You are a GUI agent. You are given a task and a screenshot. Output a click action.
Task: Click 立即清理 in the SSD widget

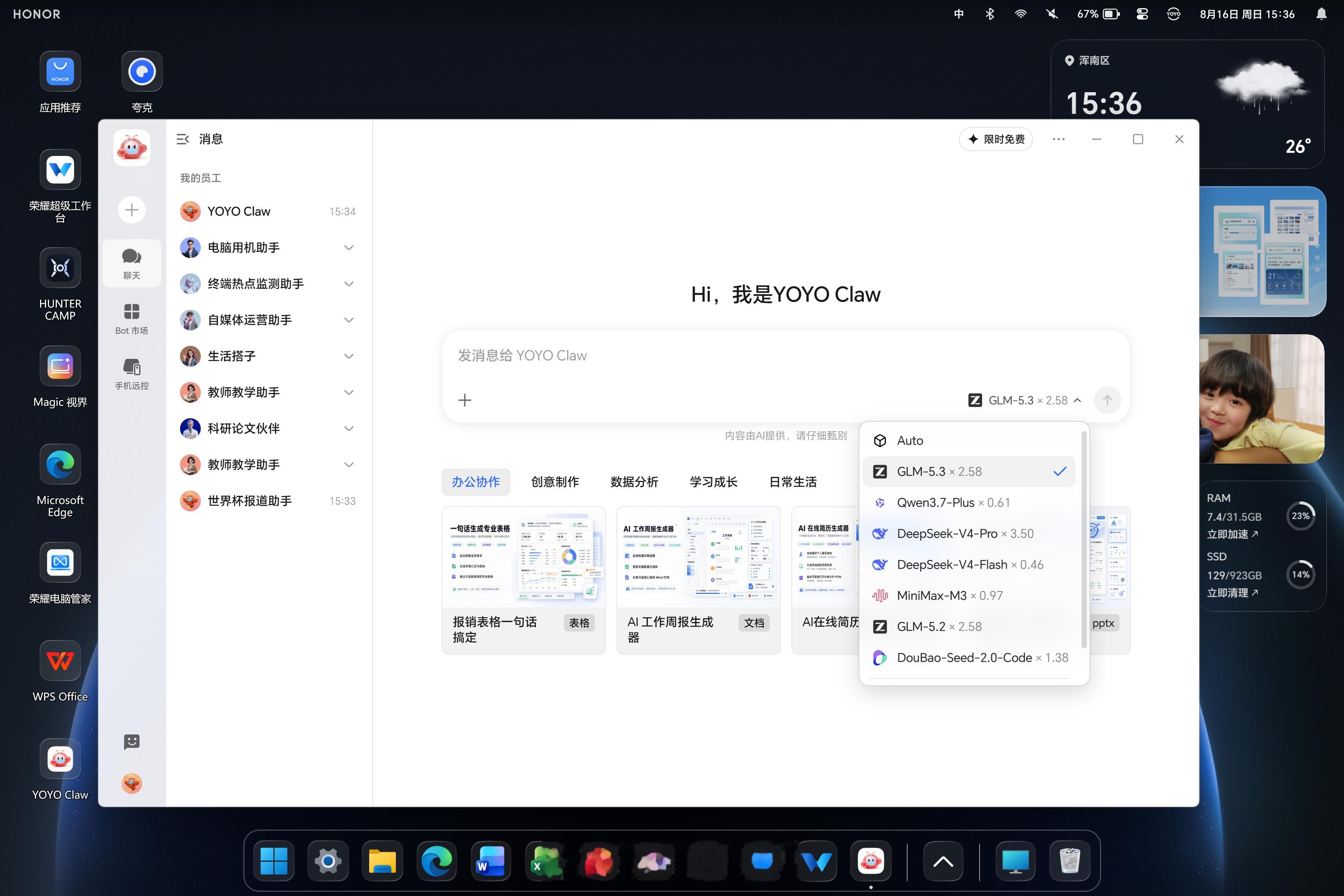click(1232, 593)
